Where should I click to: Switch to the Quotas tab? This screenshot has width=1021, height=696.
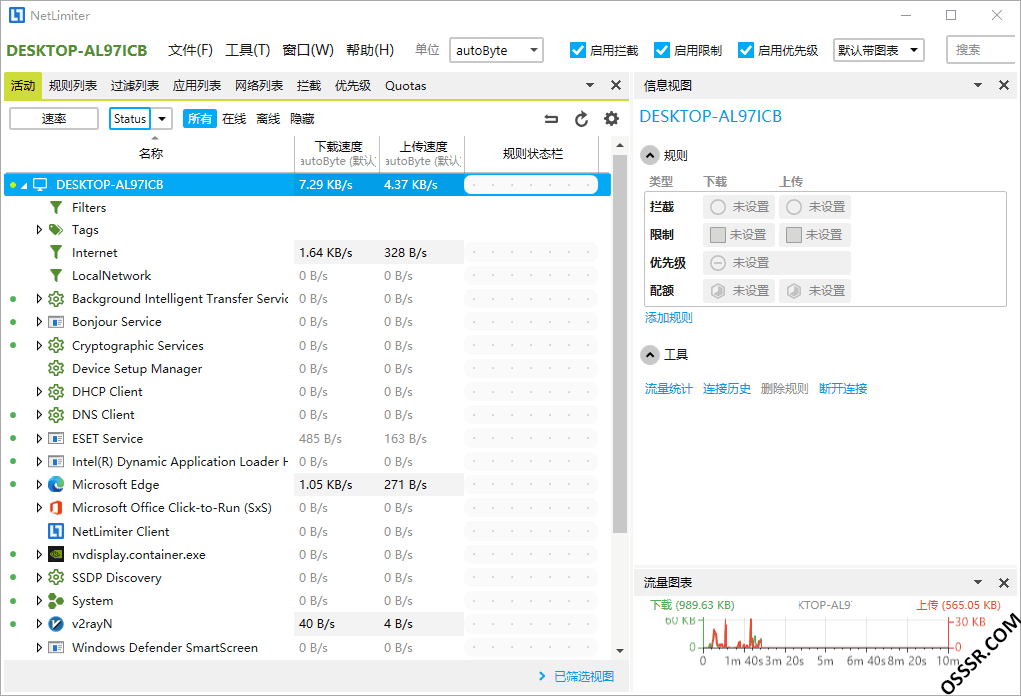pos(406,86)
